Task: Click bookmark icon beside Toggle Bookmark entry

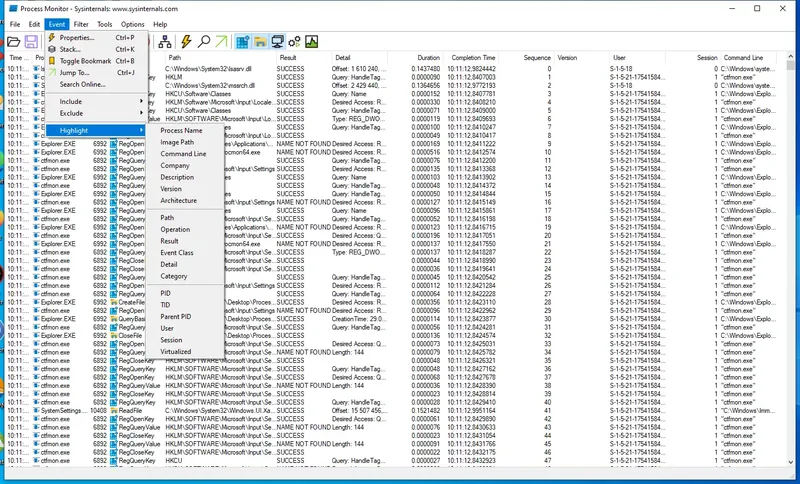Action: [52, 61]
